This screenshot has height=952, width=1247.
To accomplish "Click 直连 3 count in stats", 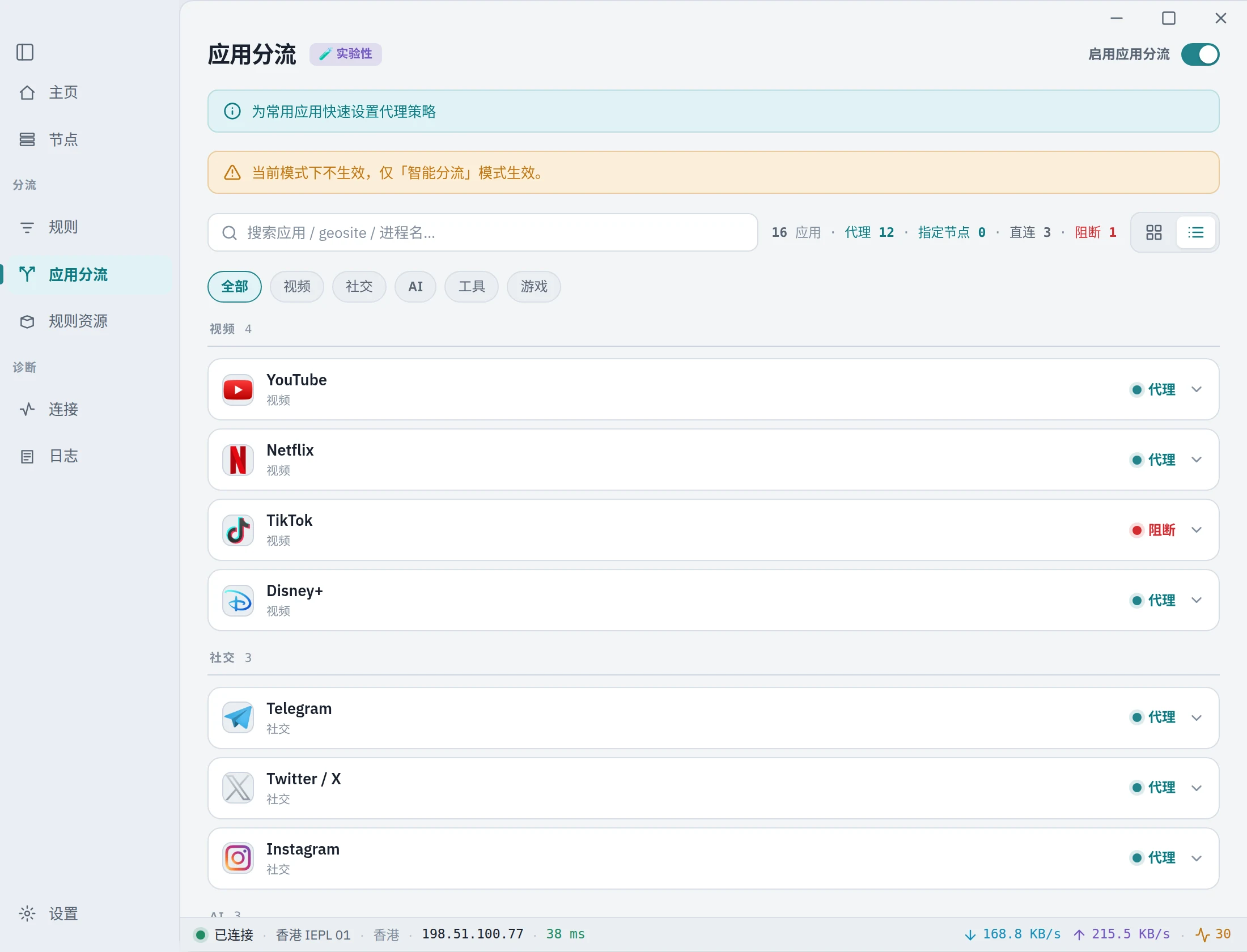I will coord(1030,232).
